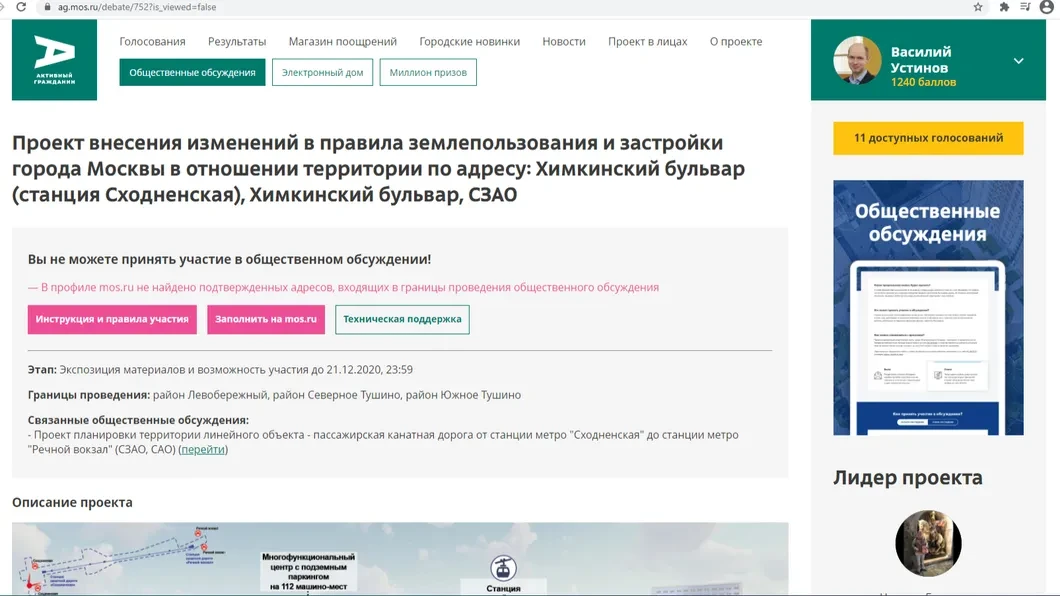Open the Голосования menu item
The image size is (1060, 596).
click(152, 42)
